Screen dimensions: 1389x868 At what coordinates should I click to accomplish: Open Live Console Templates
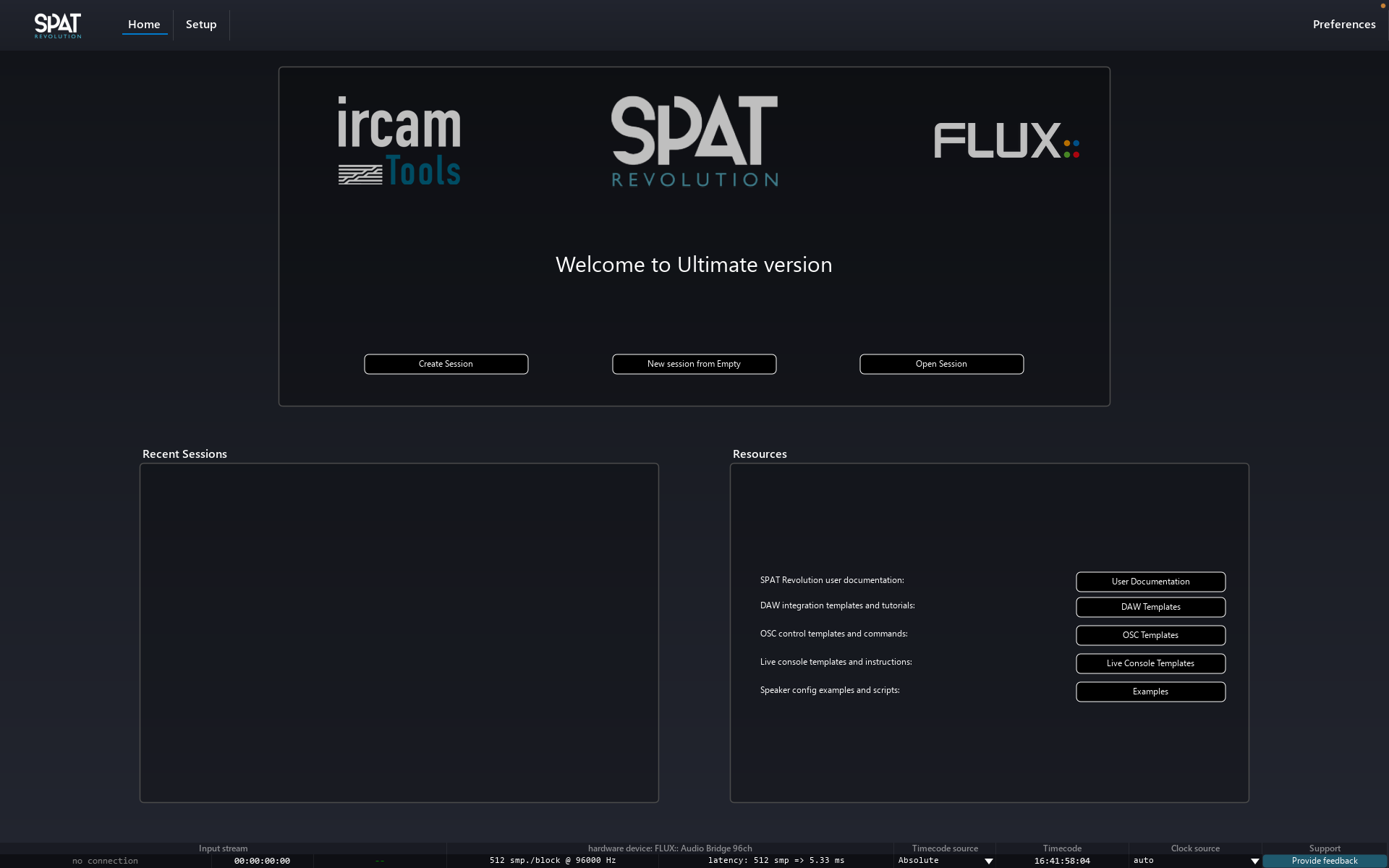(1150, 663)
